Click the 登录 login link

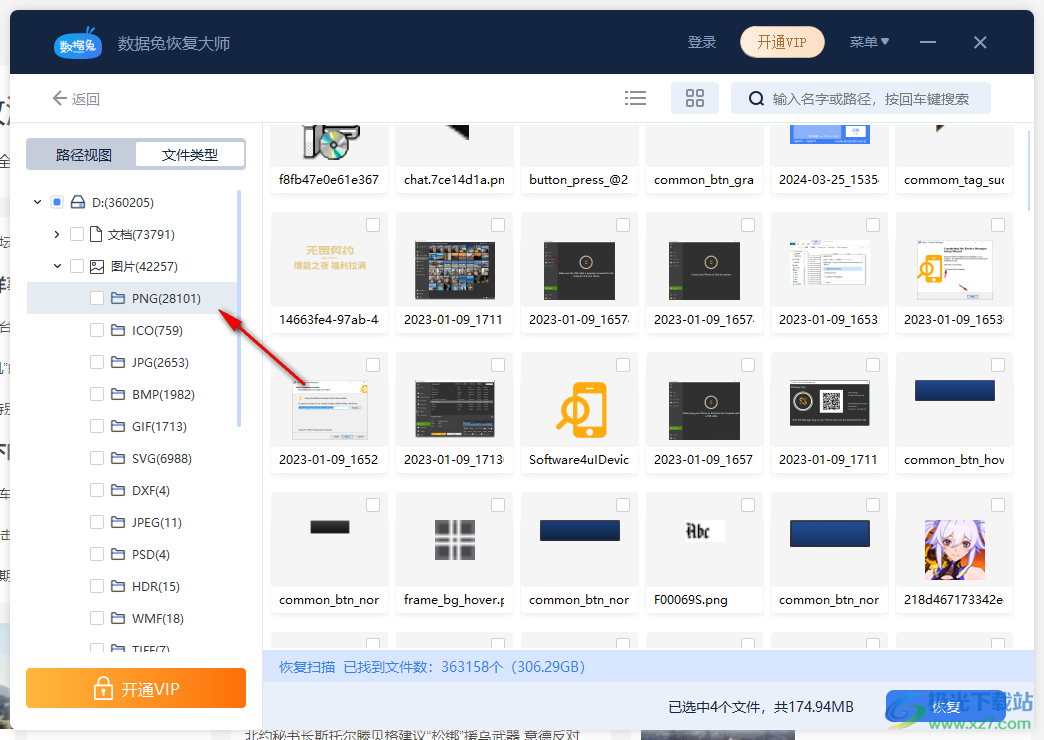702,42
